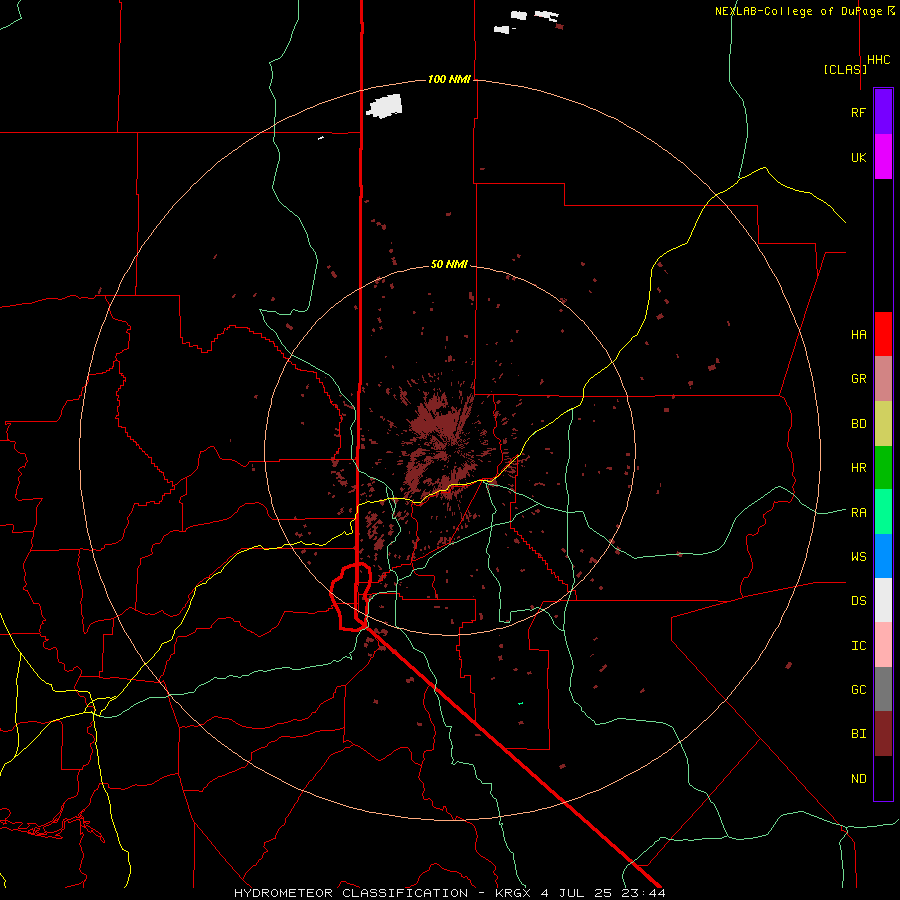Screen dimensions: 900x900
Task: Click the ND legend label
Action: pyautogui.click(x=858, y=779)
